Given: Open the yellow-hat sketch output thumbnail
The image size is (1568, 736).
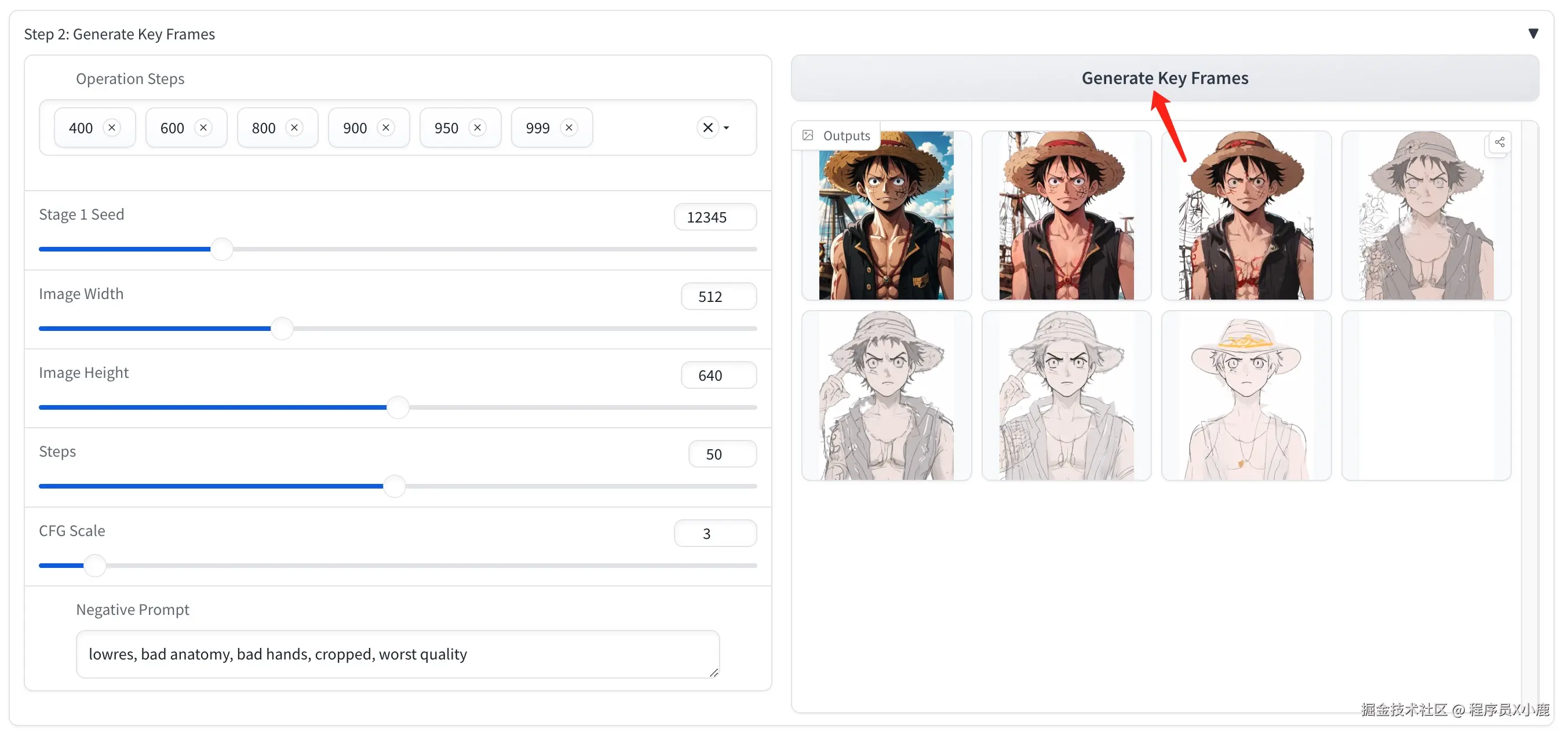Looking at the screenshot, I should [1245, 396].
